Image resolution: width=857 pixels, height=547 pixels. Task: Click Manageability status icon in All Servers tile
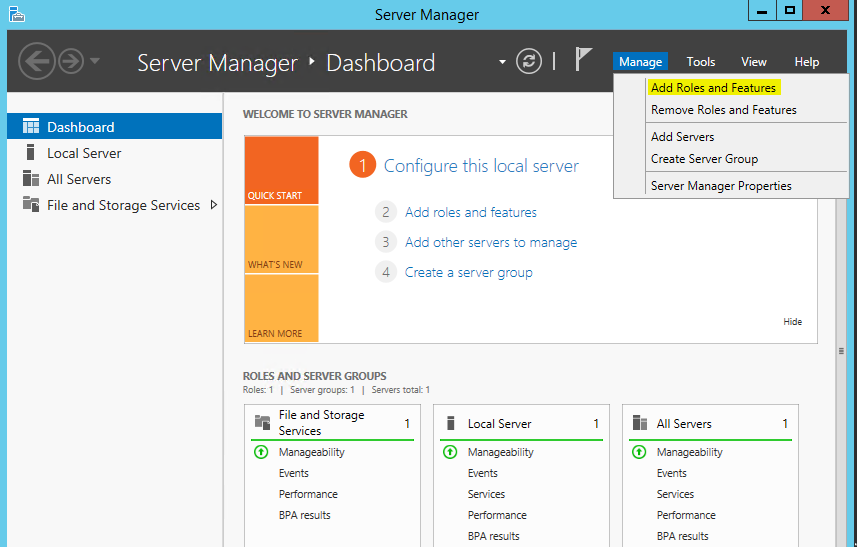[x=639, y=452]
